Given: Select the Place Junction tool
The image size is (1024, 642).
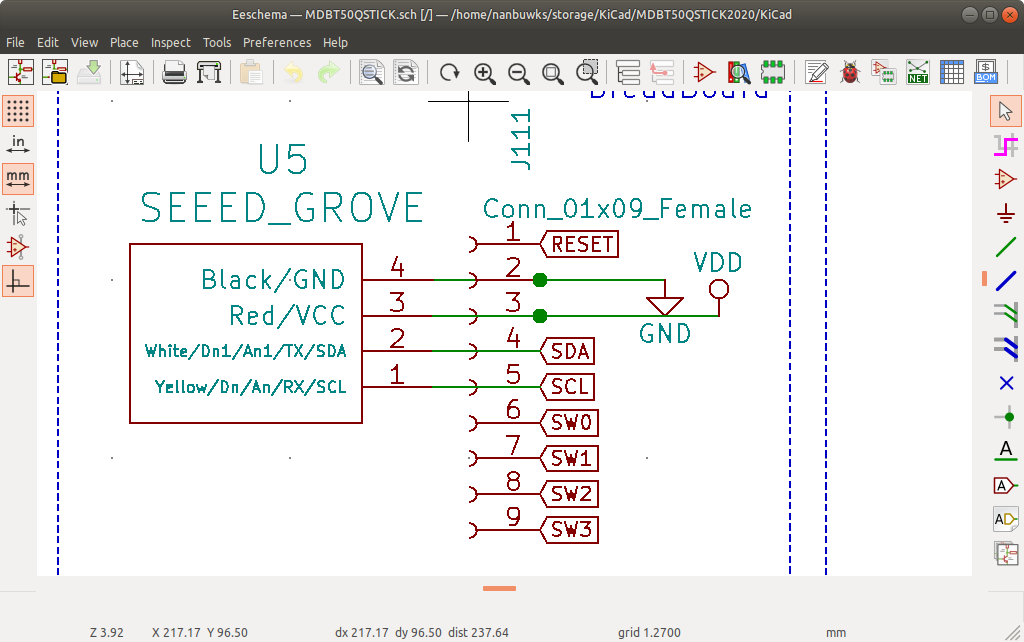Looking at the screenshot, I should [1006, 417].
